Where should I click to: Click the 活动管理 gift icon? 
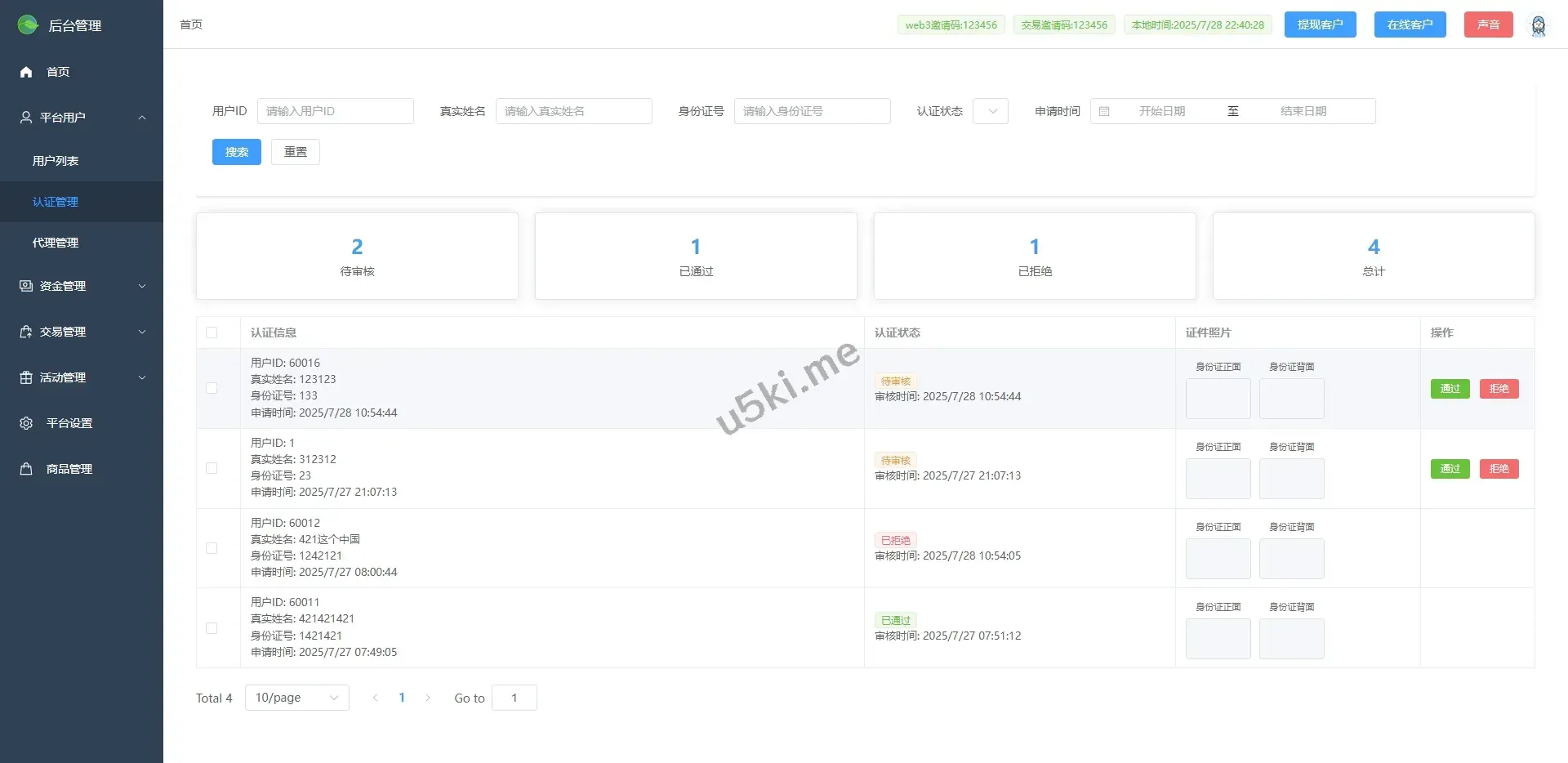pos(26,377)
